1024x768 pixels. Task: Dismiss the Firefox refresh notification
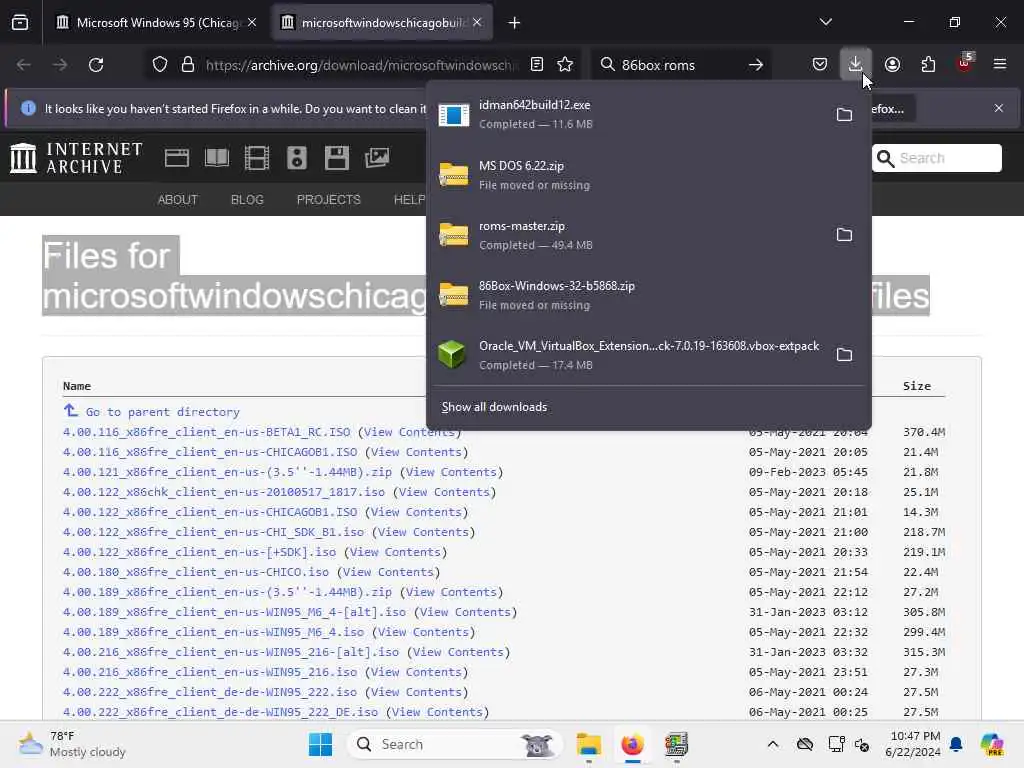pos(999,108)
